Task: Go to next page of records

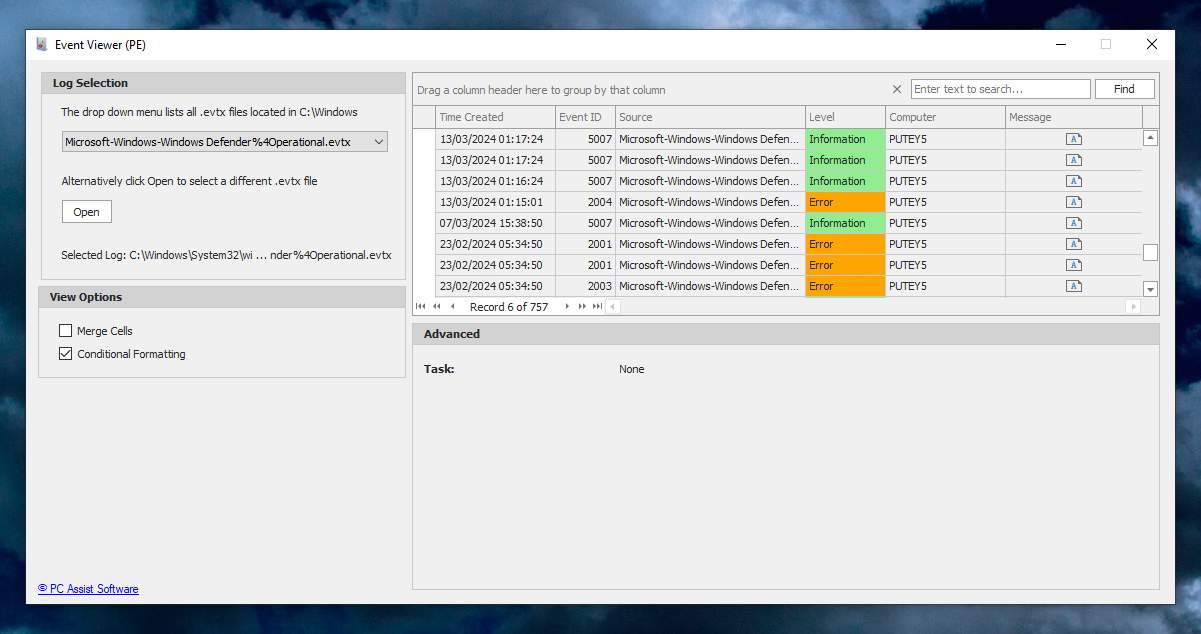Action: tap(582, 307)
